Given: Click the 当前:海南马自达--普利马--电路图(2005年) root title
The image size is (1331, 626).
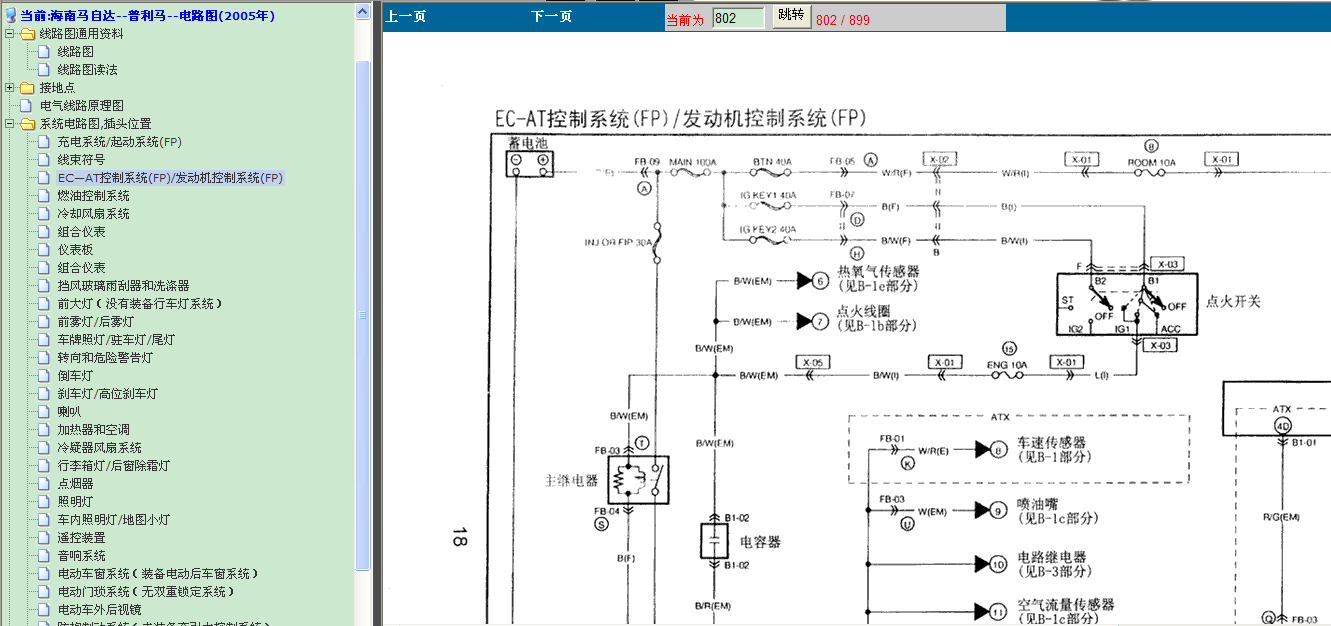Looking at the screenshot, I should (148, 16).
